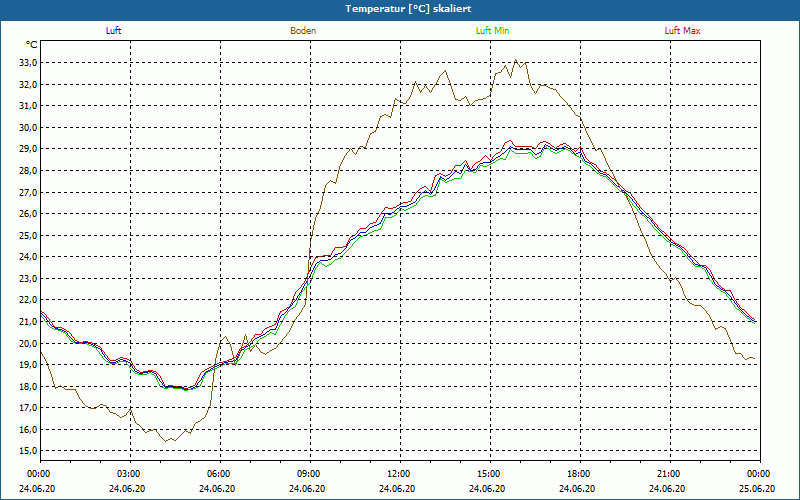Click the 06:00 time axis label
The height and width of the screenshot is (500, 800).
pyautogui.click(x=217, y=474)
